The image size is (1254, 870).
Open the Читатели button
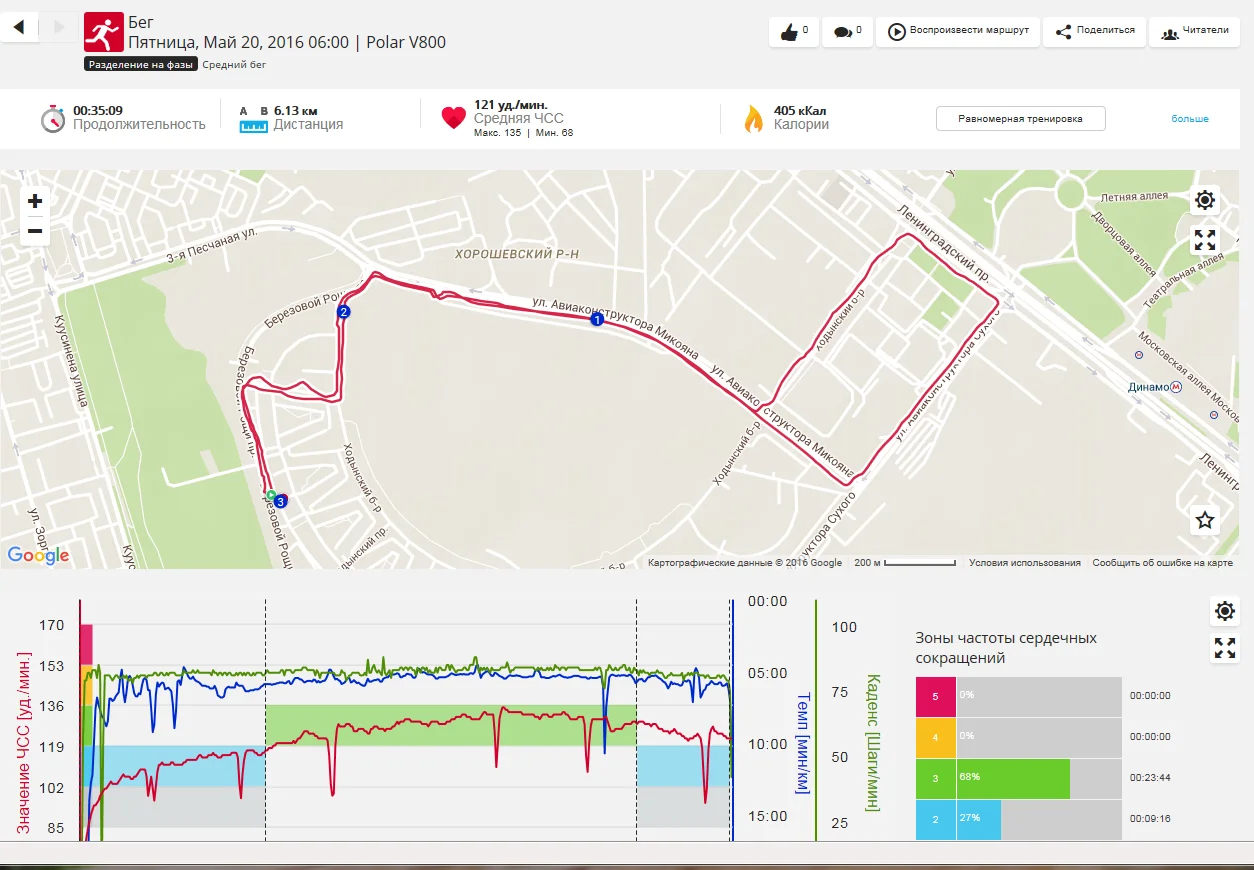tap(1194, 31)
